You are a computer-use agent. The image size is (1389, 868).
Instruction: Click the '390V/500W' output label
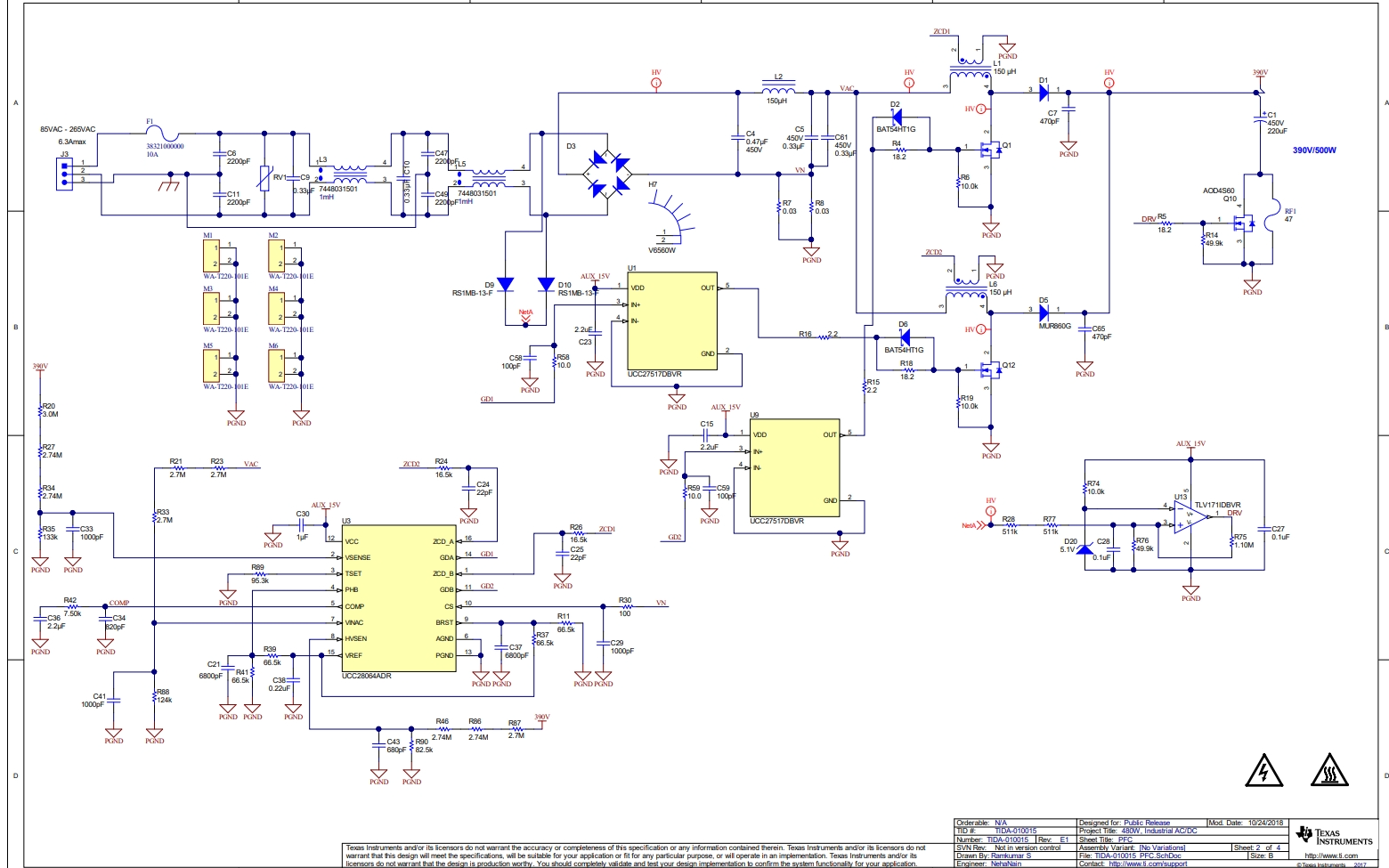[x=1314, y=150]
